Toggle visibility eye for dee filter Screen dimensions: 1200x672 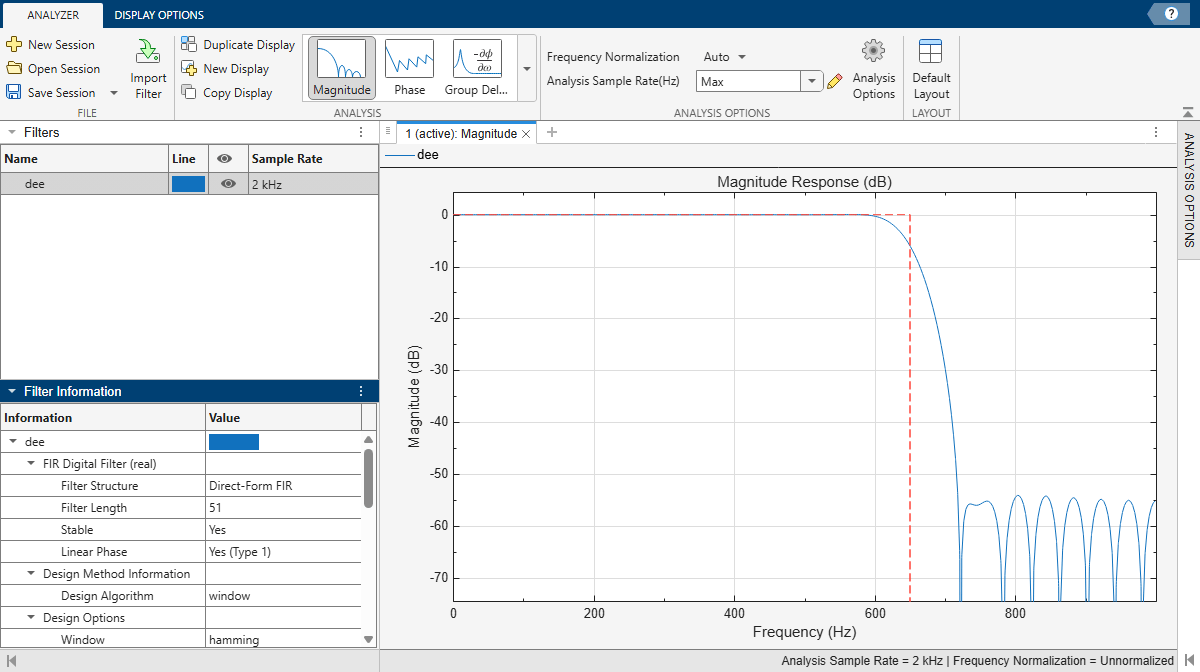pyautogui.click(x=229, y=184)
